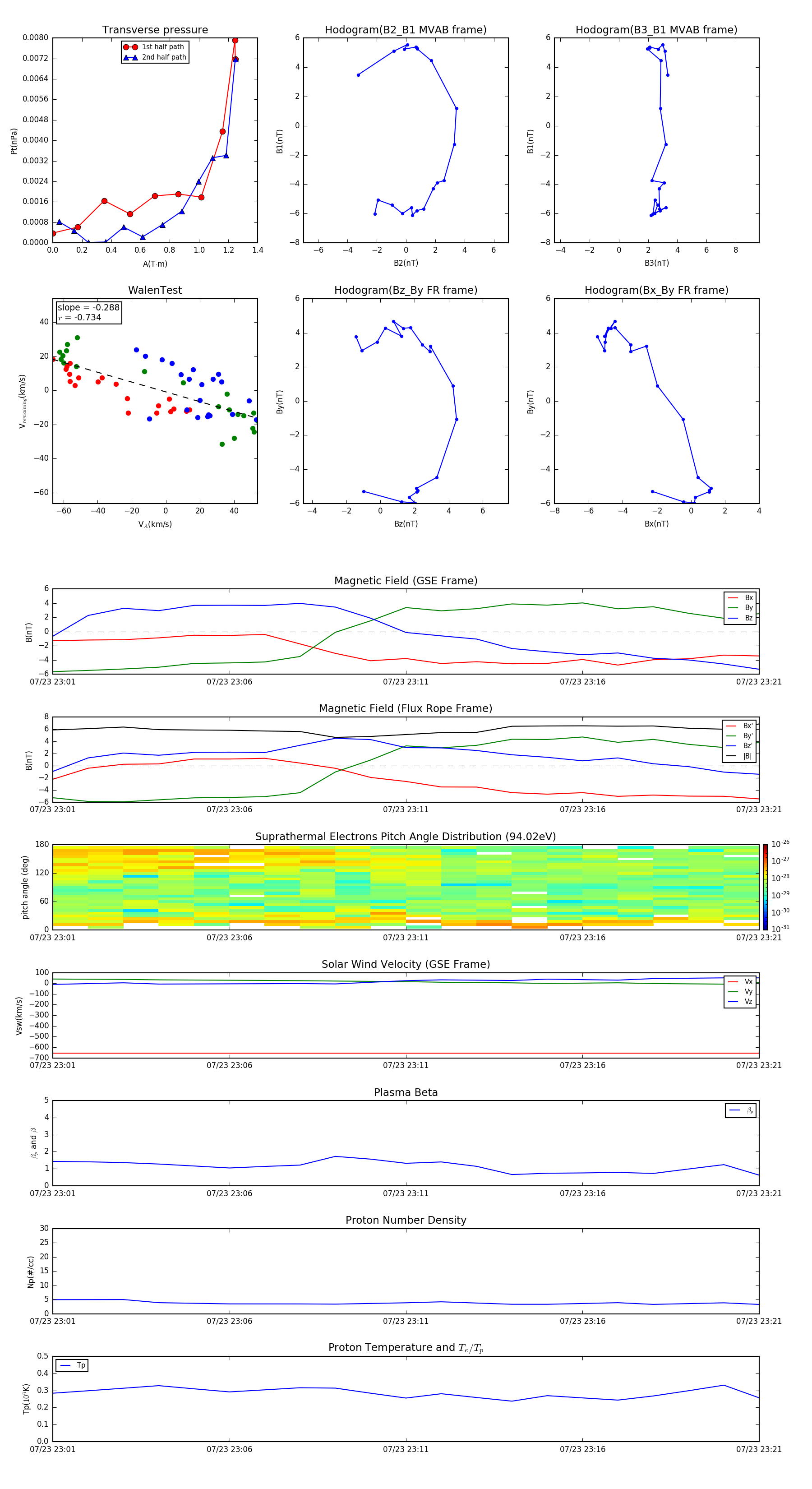The image size is (812, 1489).
Task: Click 'Bz' in GSE magnetic field legend
Action: pos(740,618)
